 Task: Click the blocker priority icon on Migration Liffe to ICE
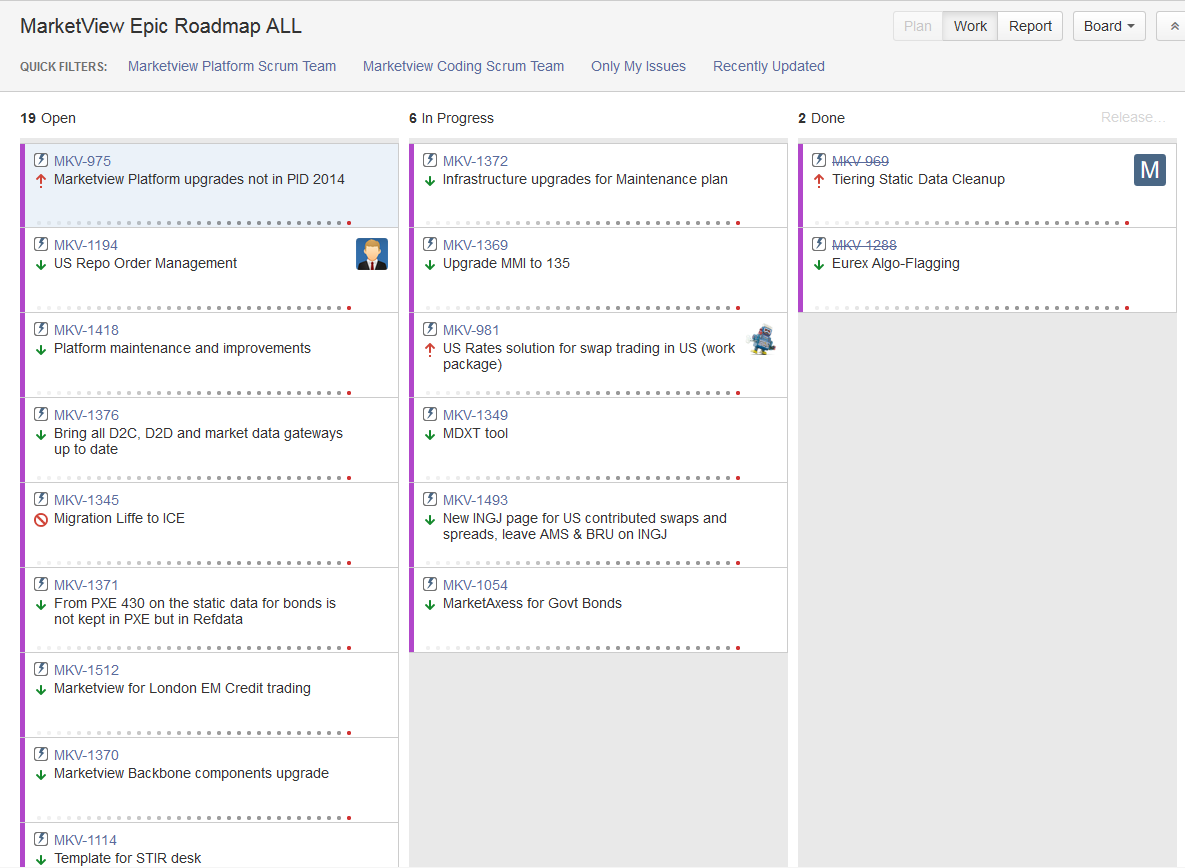[41, 520]
